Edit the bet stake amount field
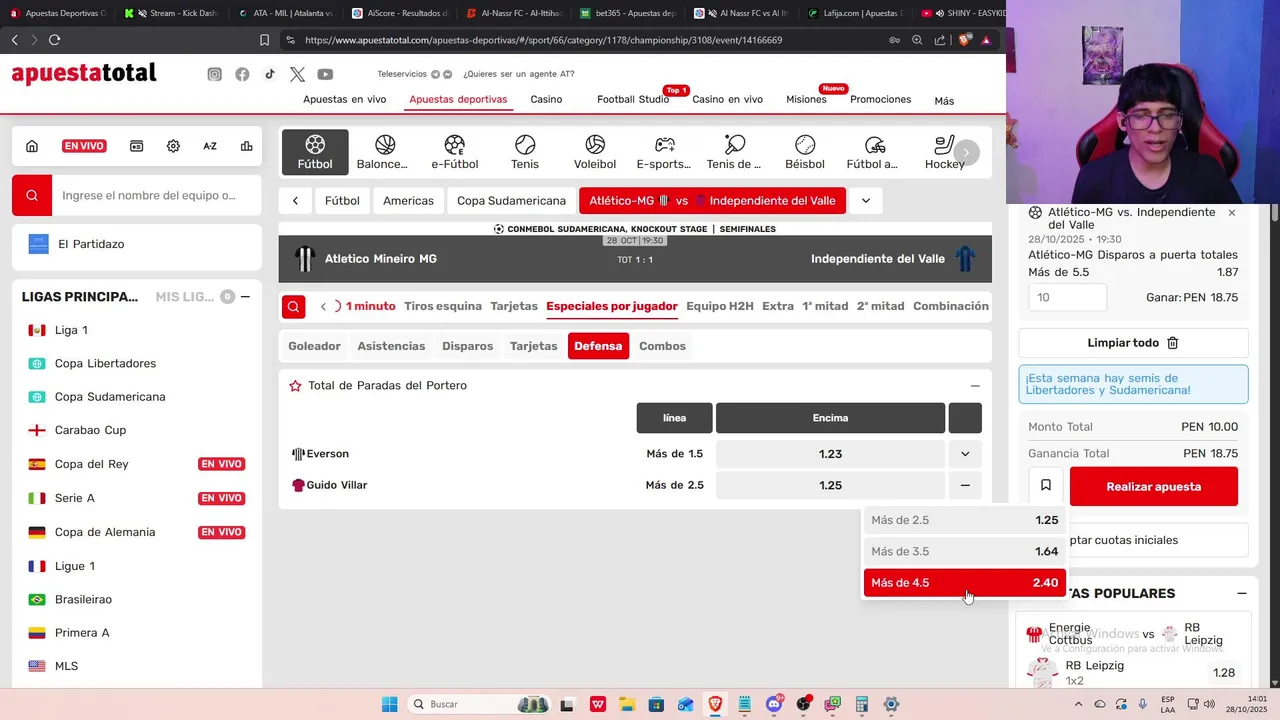1280x720 pixels. (x=1067, y=297)
